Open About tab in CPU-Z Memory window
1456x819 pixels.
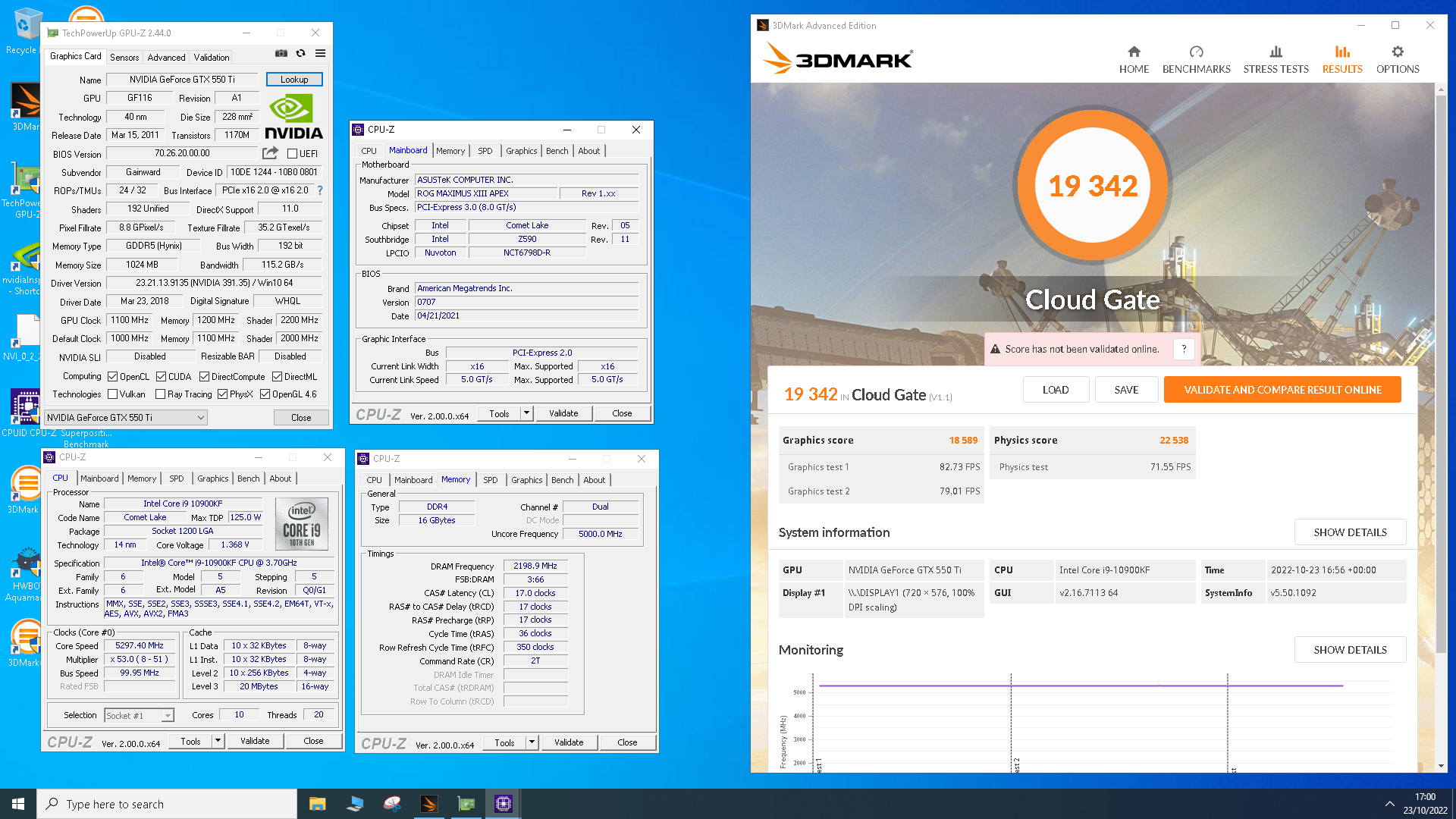[594, 480]
